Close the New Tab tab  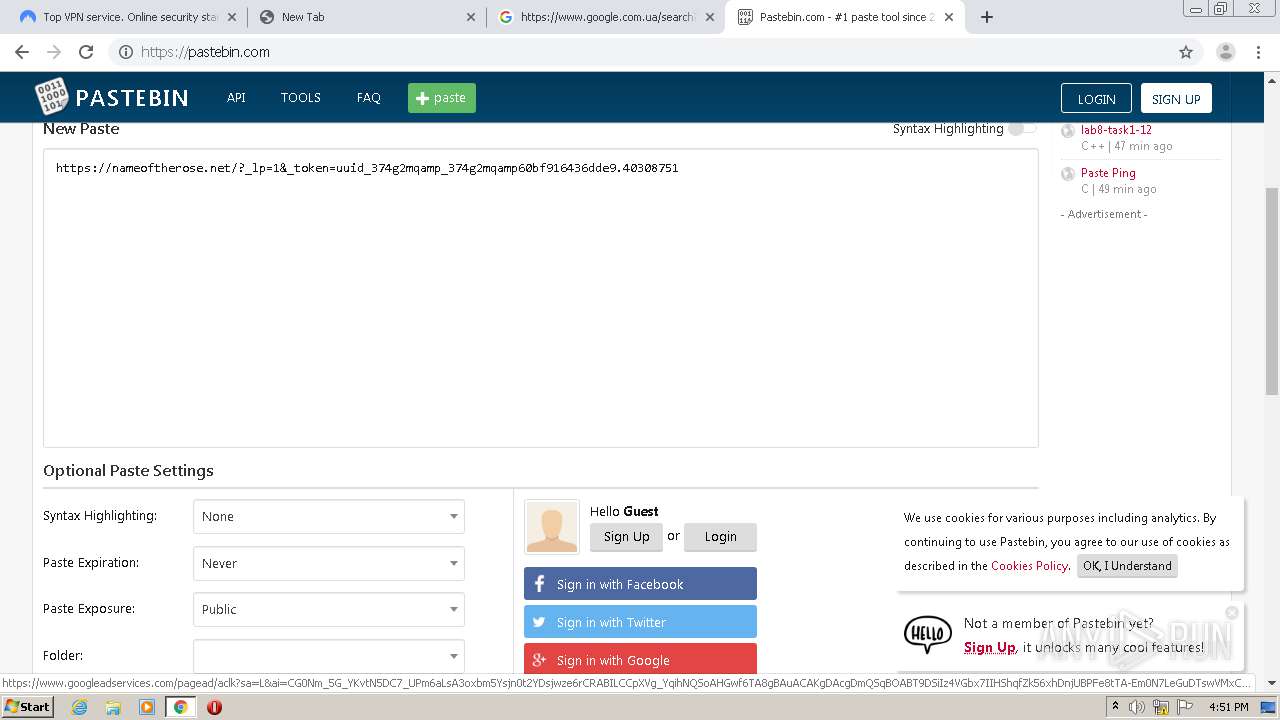[x=471, y=17]
